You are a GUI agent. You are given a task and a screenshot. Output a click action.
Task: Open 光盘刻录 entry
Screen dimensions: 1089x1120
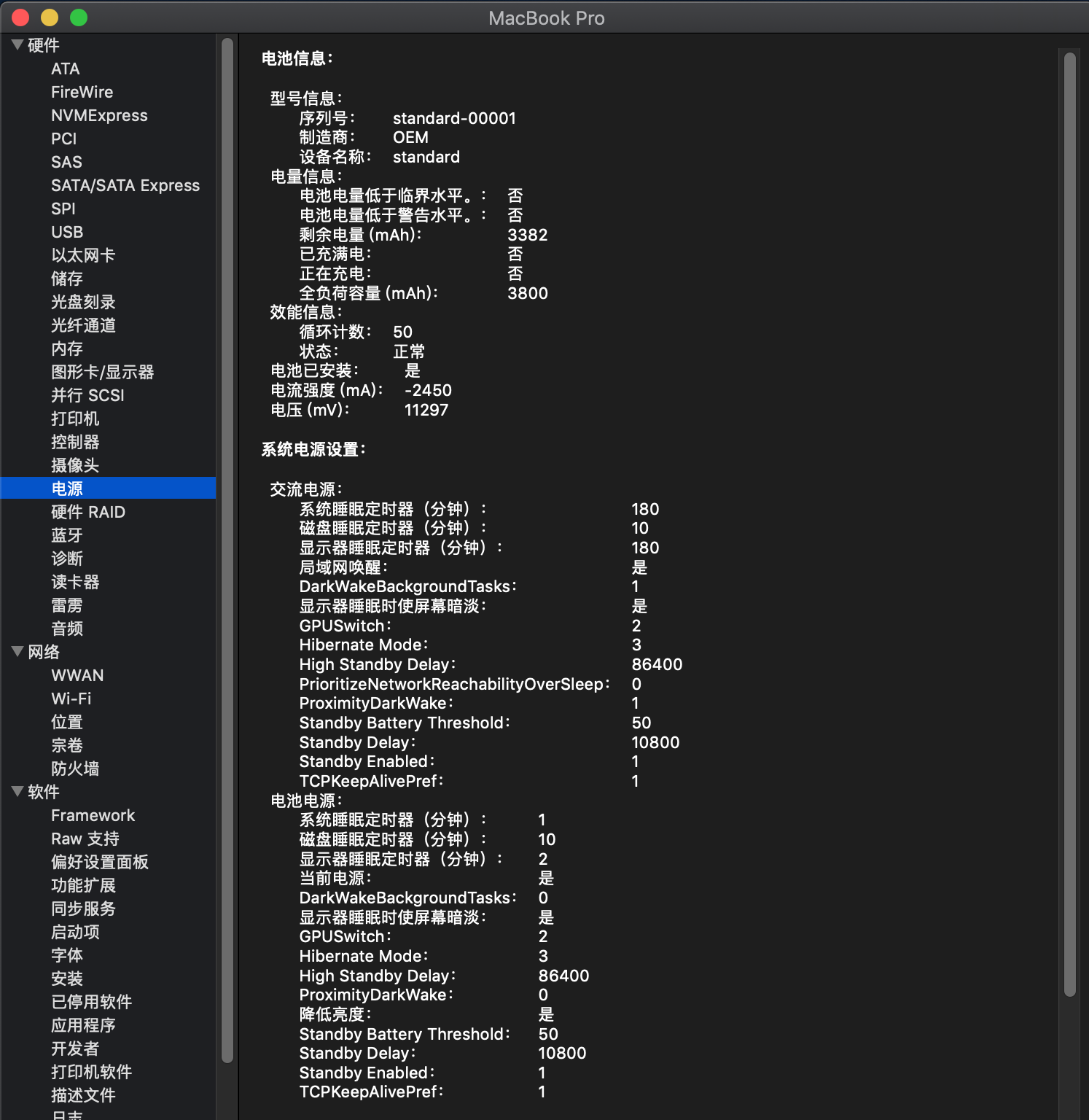(x=83, y=302)
